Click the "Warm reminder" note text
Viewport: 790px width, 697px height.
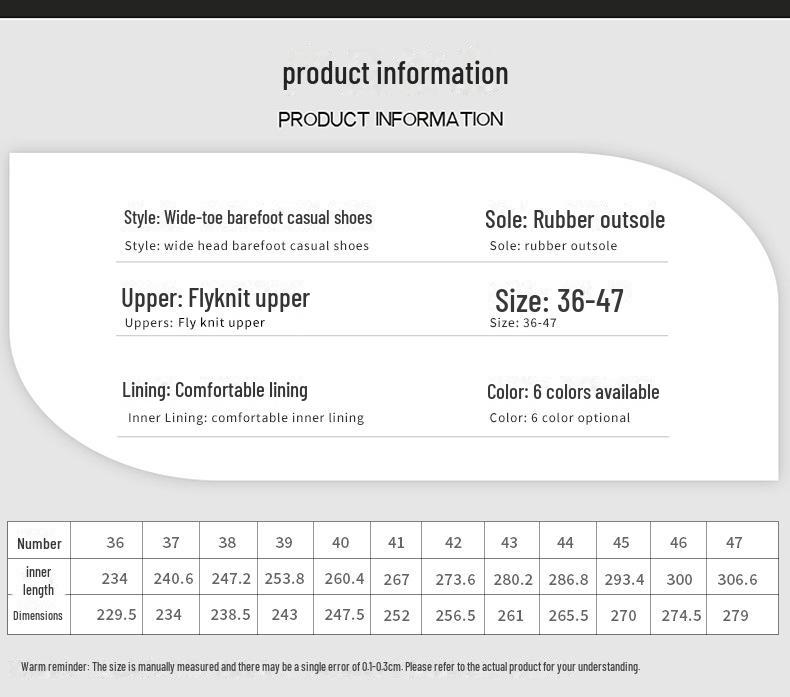(x=330, y=666)
